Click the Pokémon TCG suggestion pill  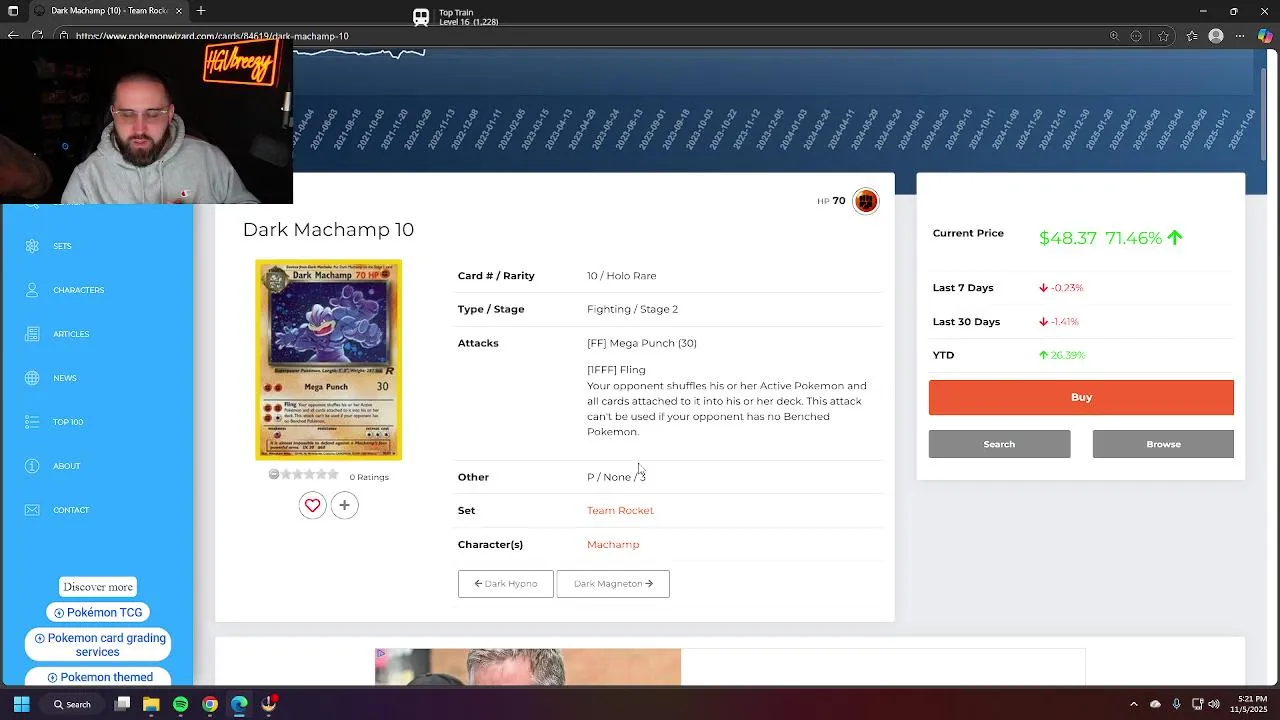[98, 613]
